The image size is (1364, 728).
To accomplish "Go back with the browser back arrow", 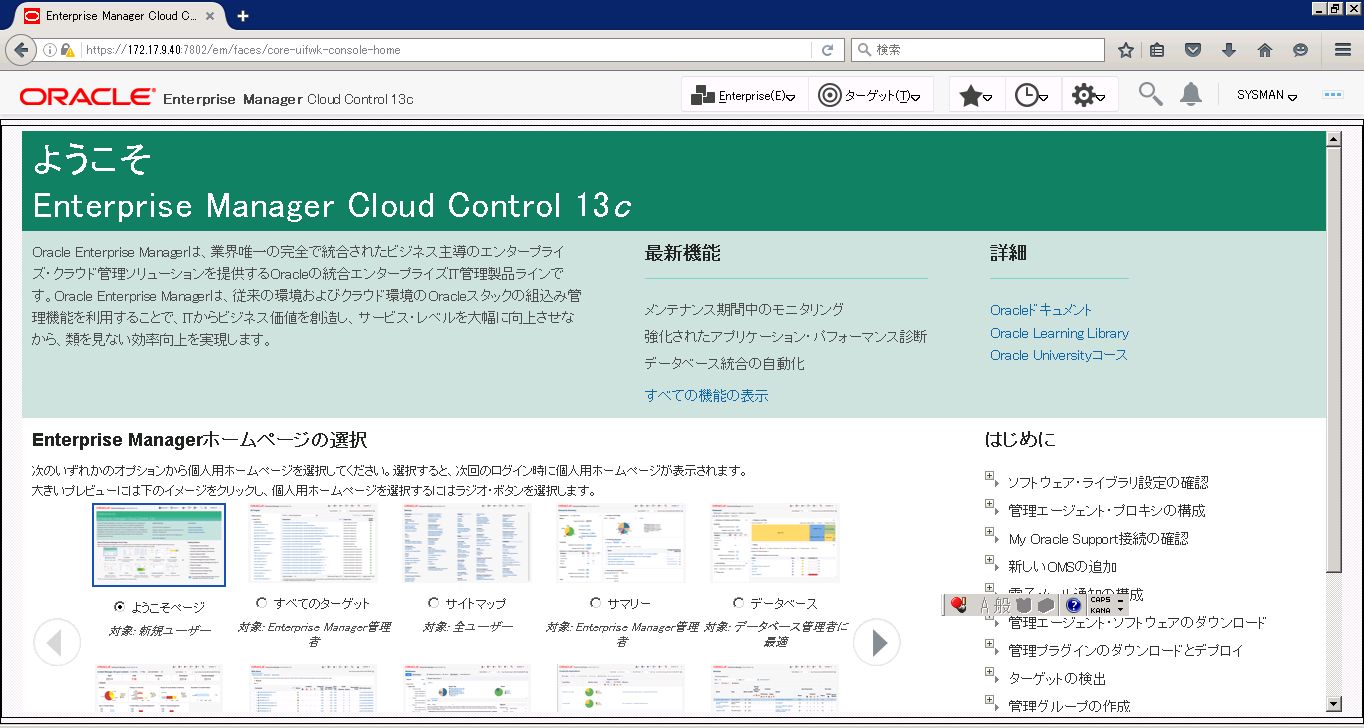I will pyautogui.click(x=20, y=49).
